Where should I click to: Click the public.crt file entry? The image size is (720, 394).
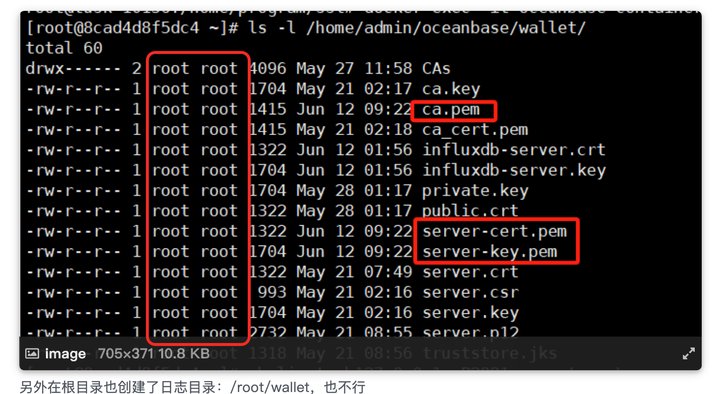coord(470,211)
